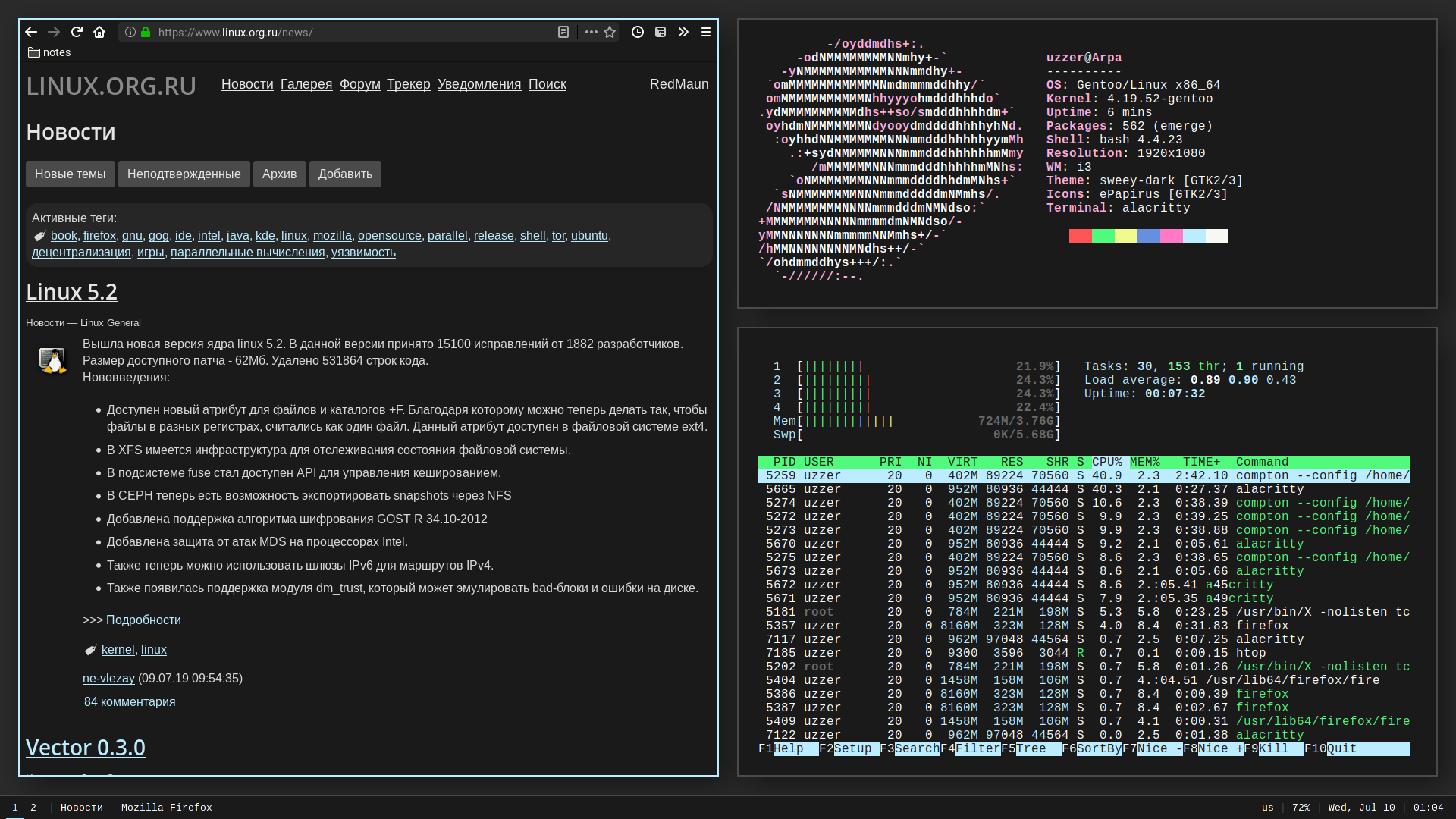The image size is (1456, 819).
Task: Open the page actions three-dots menu
Action: (x=591, y=32)
